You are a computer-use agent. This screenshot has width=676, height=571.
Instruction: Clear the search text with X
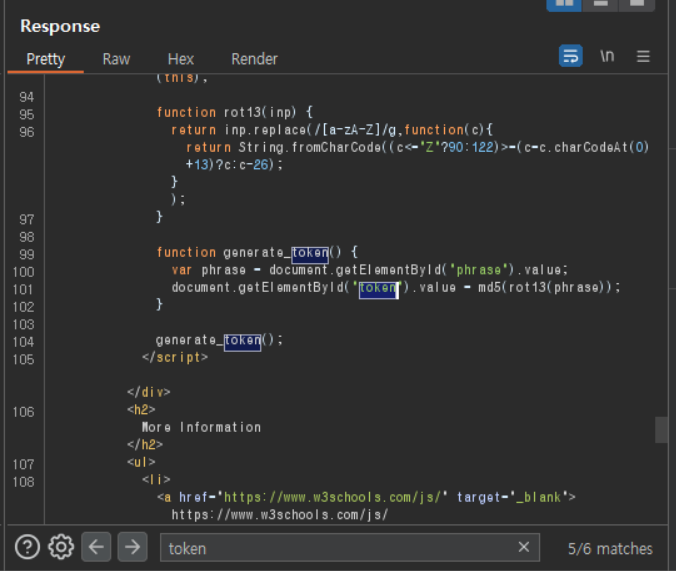(x=524, y=547)
